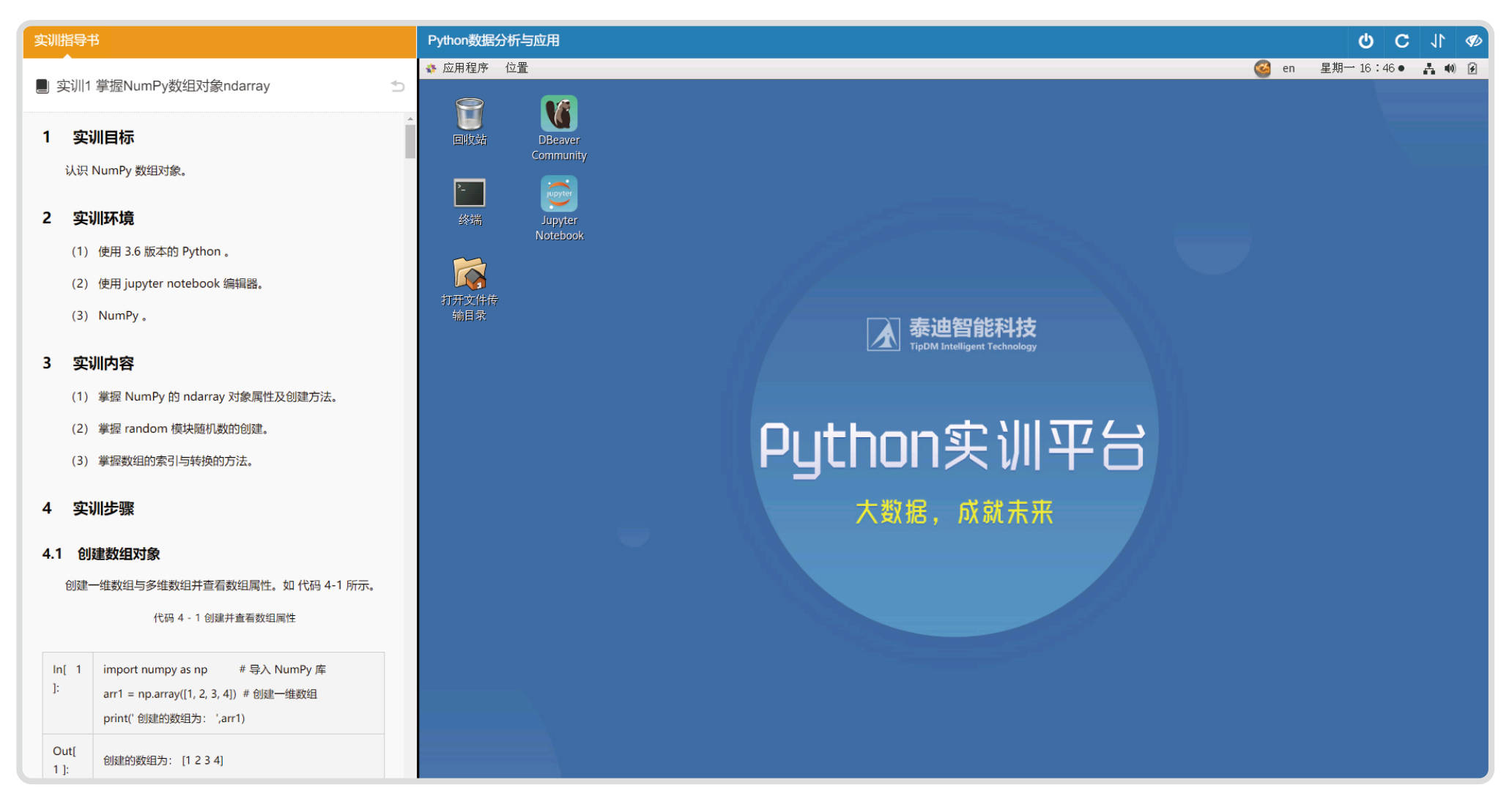Click the volume speaker icon in panel

(1450, 68)
